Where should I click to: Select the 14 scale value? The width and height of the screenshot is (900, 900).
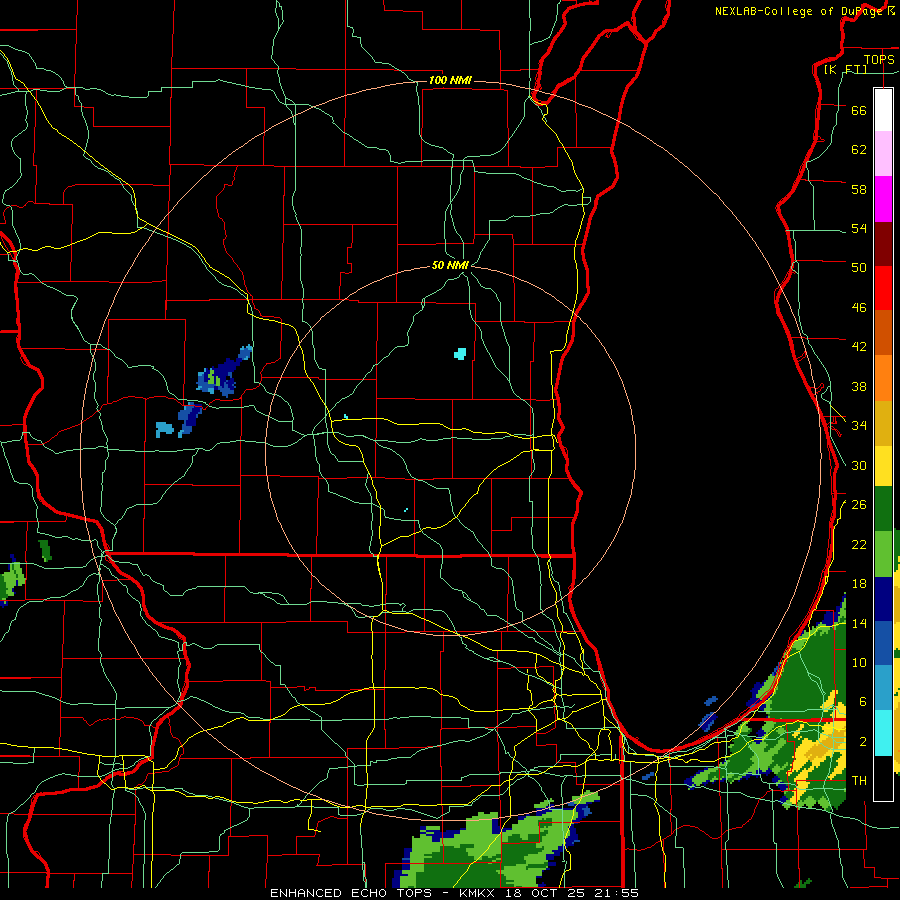point(859,623)
